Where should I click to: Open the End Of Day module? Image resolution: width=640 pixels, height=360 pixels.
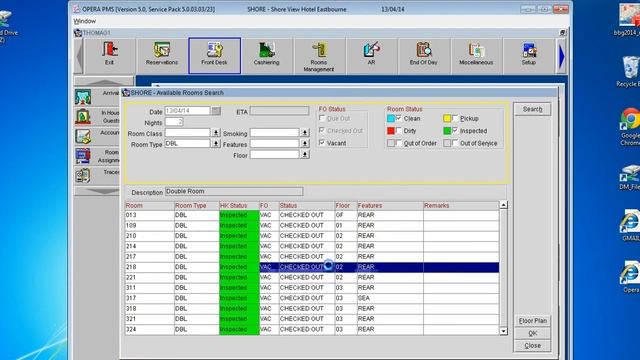[x=424, y=56]
